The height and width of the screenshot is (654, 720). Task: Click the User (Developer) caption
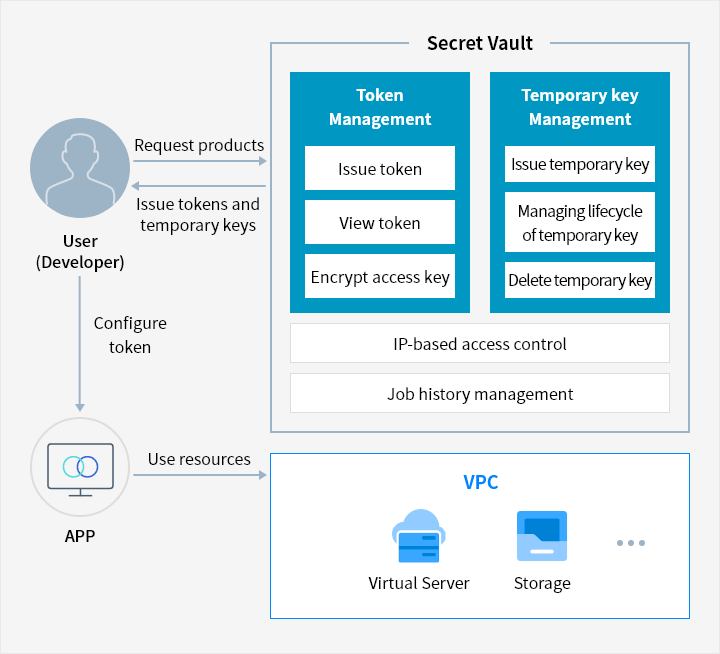pos(80,252)
